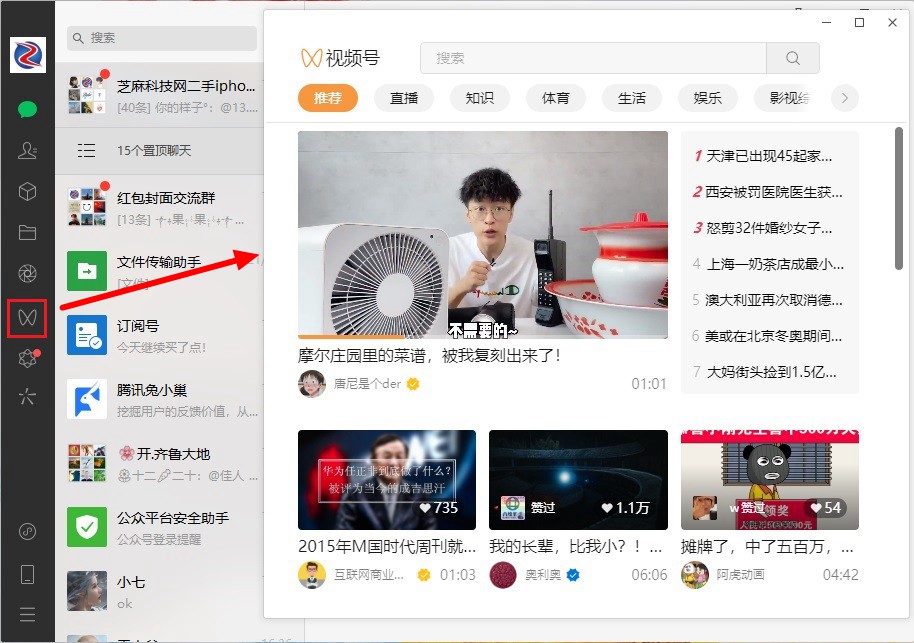Open the Mini Programs icon in sidebar

pos(27,397)
